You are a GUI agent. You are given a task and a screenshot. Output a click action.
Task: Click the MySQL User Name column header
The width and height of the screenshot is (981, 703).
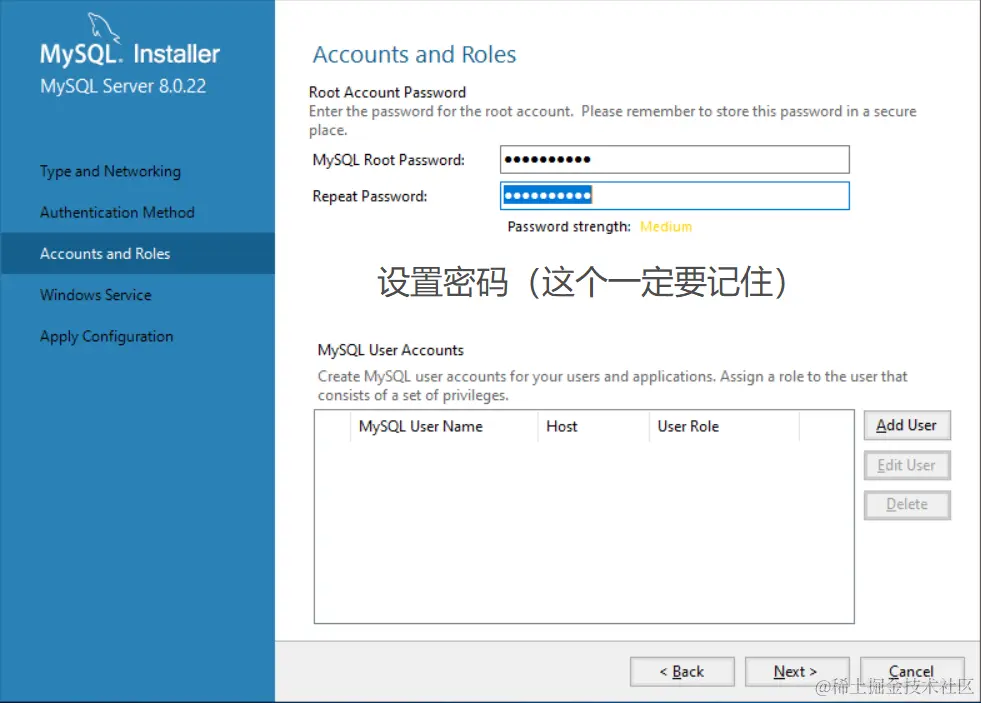pyautogui.click(x=444, y=427)
